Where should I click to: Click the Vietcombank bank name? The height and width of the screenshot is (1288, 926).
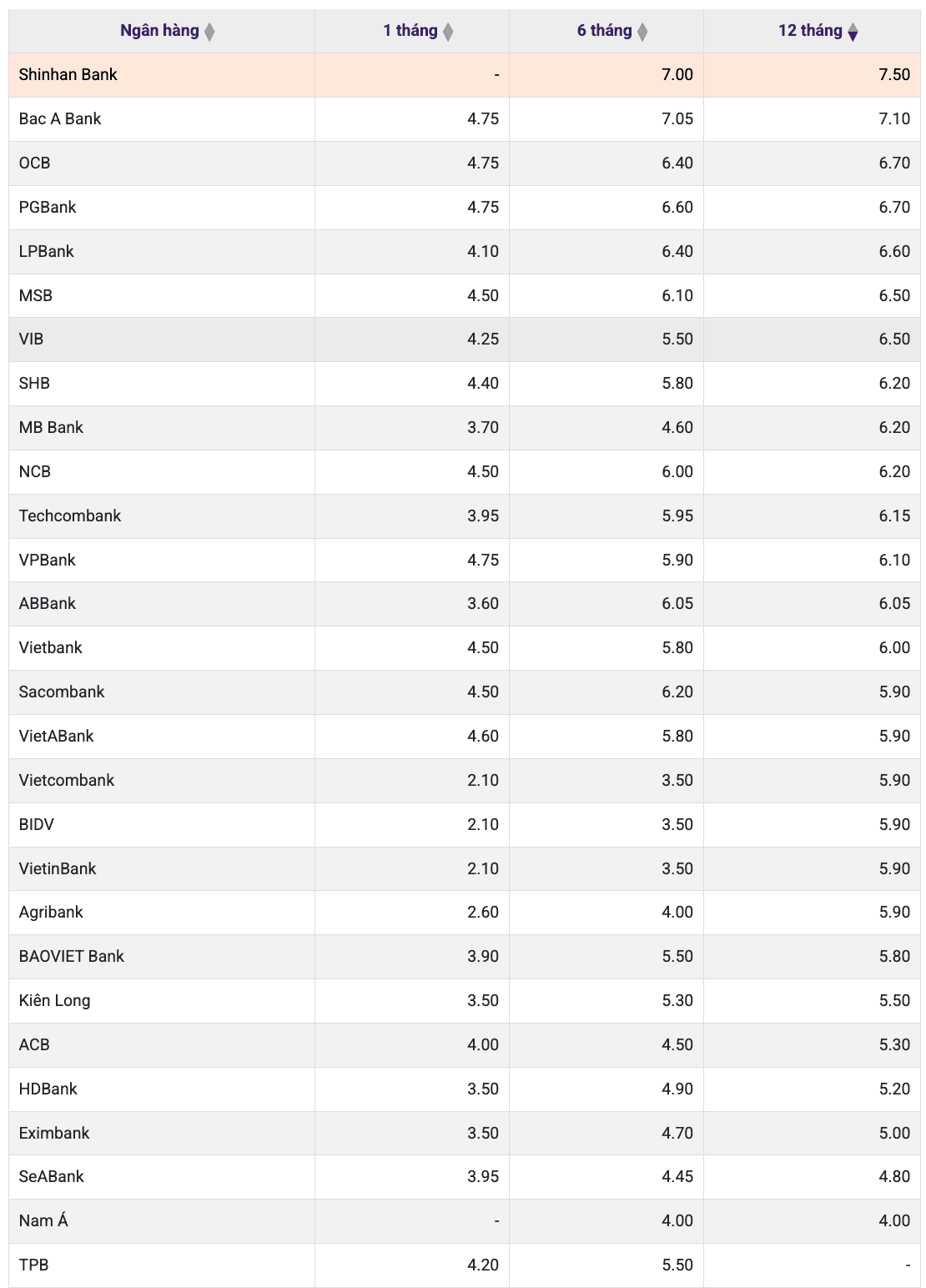tap(67, 780)
